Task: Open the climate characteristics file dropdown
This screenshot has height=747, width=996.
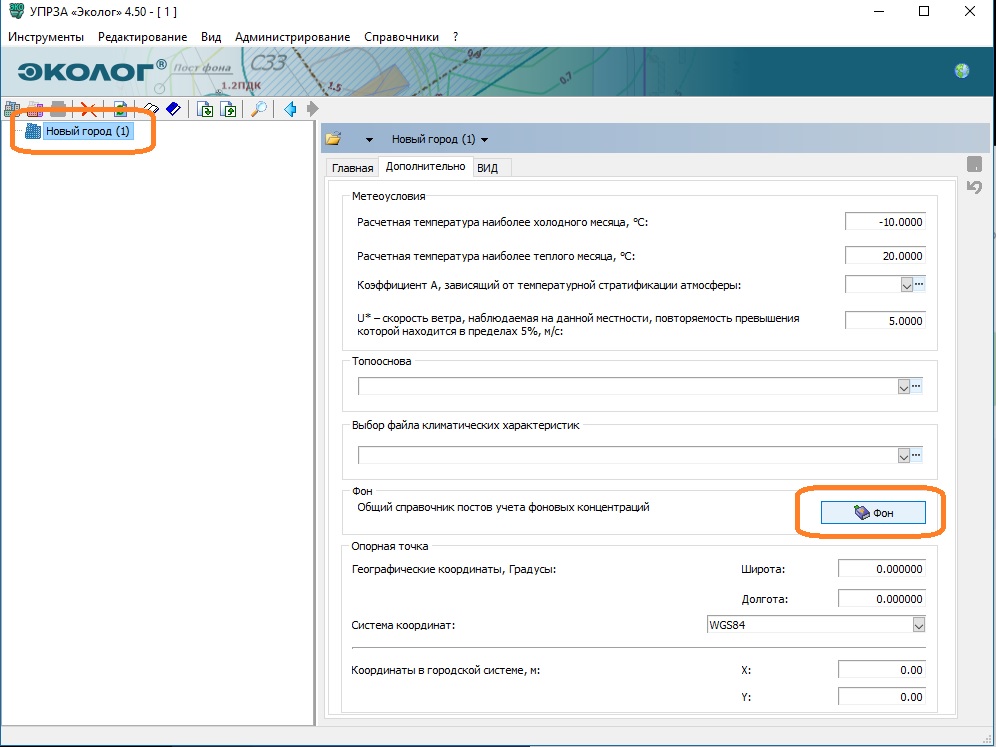Action: 903,456
